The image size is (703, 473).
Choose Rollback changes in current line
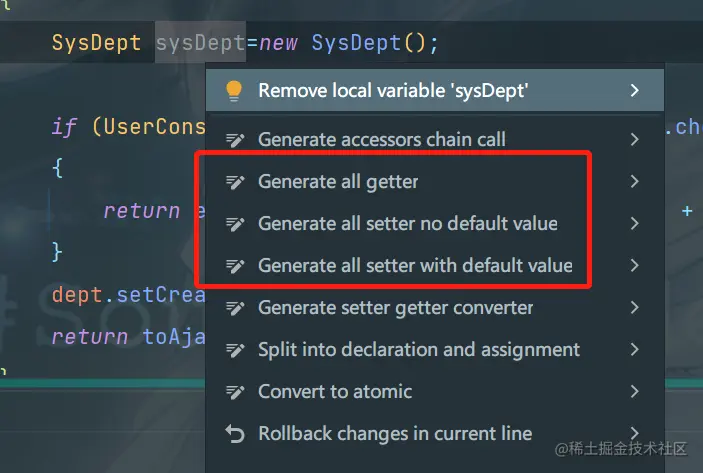click(395, 434)
